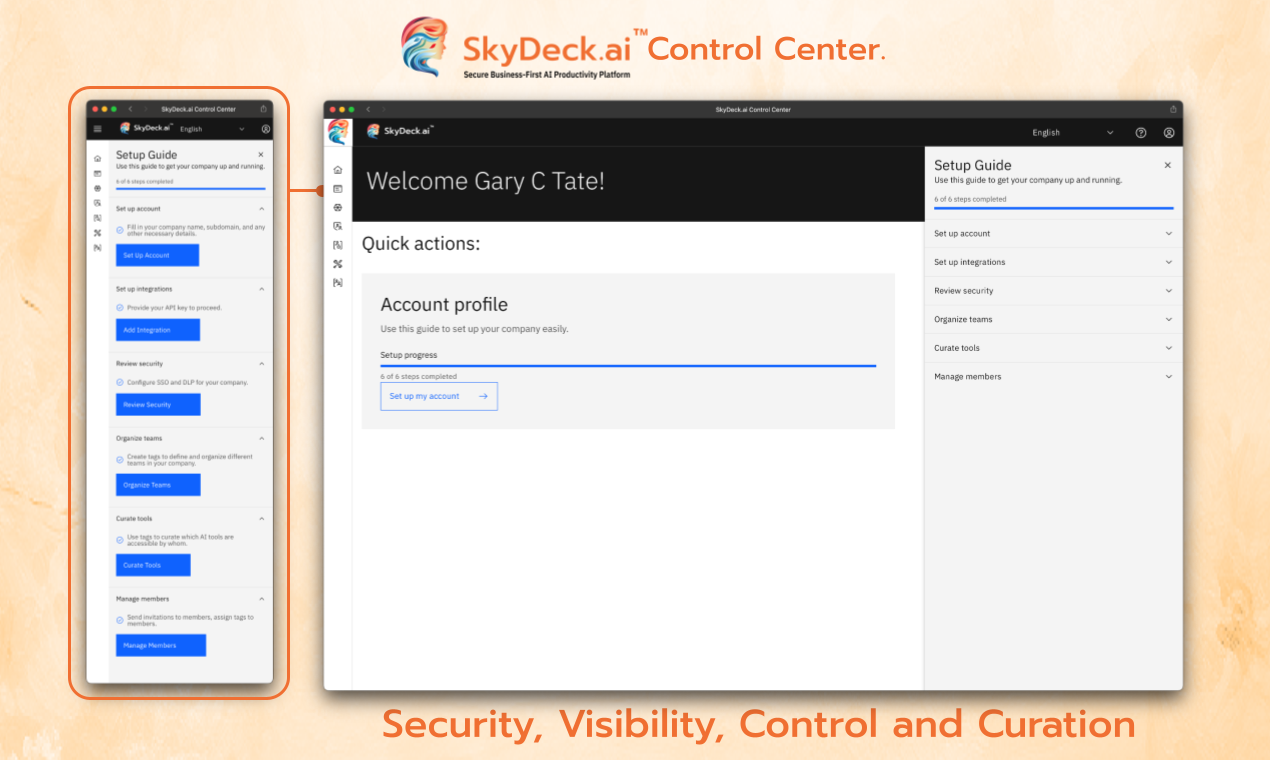
Task: Open the help question-mark icon in large window
Action: (x=1141, y=133)
